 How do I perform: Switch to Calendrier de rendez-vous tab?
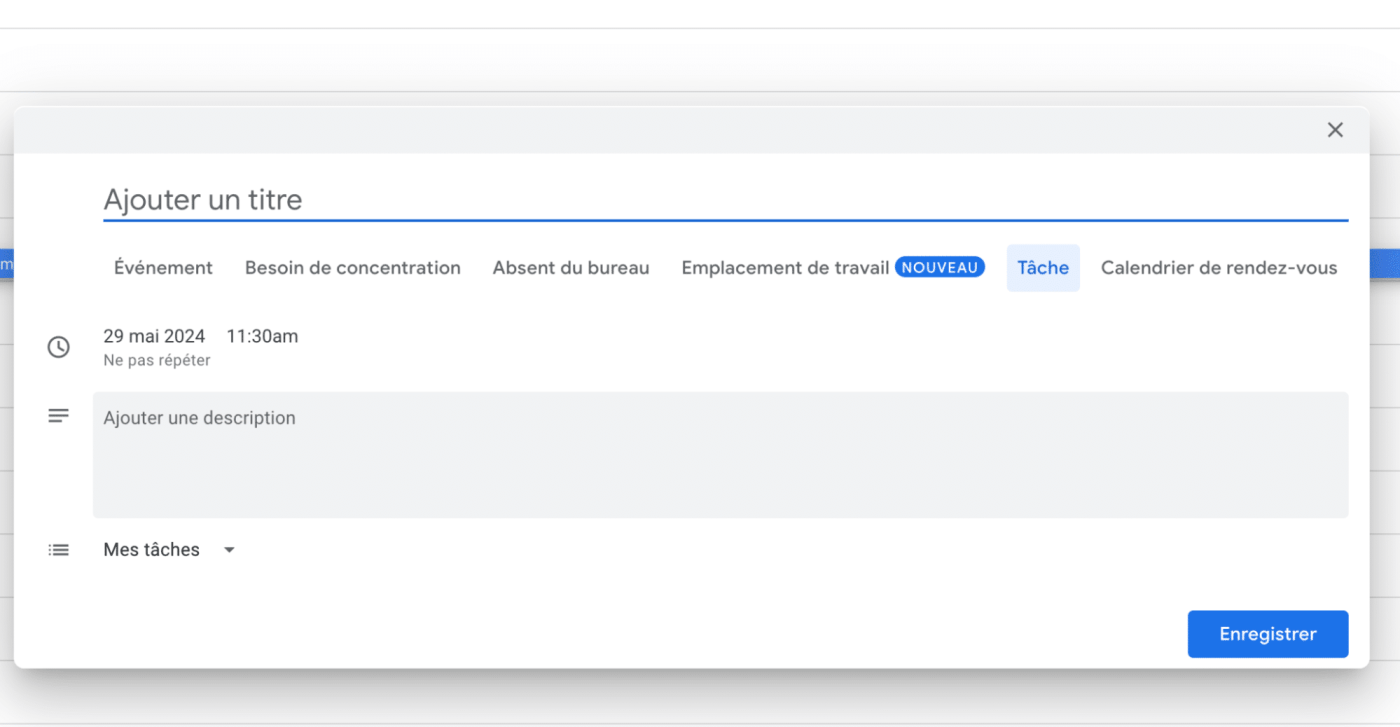pos(1218,268)
